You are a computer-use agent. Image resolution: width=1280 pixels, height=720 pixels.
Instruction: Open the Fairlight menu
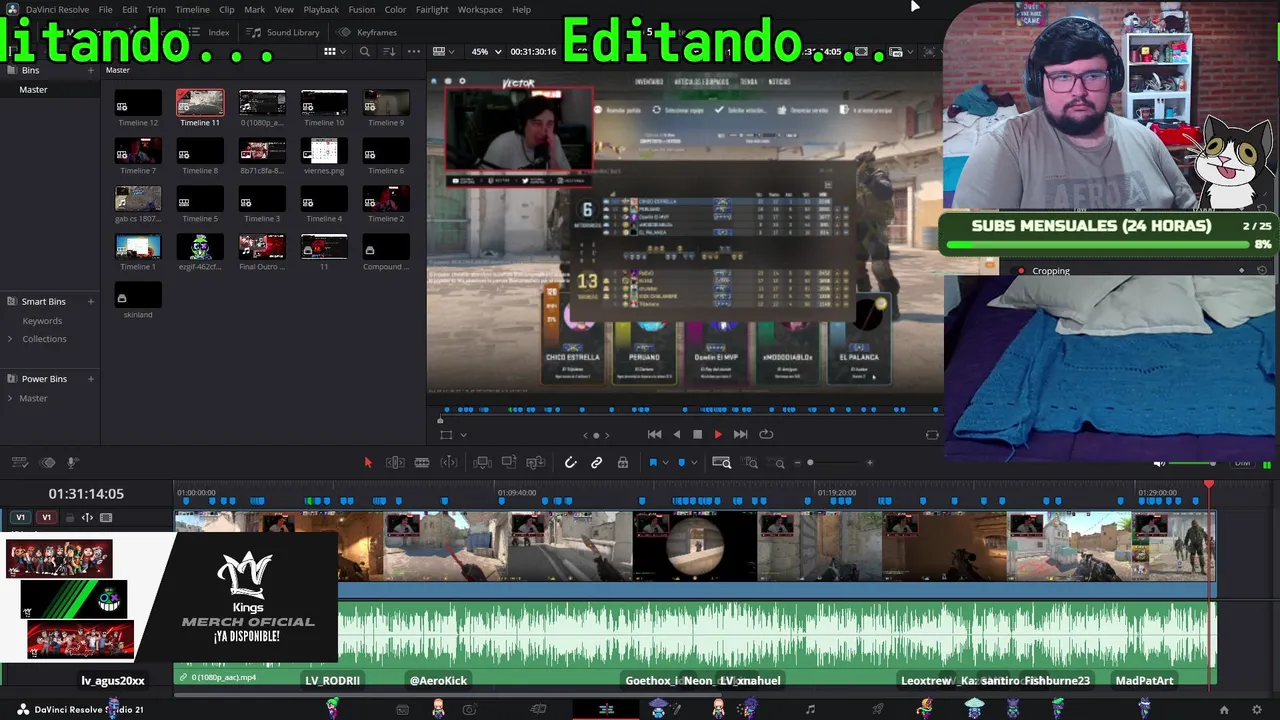point(432,9)
